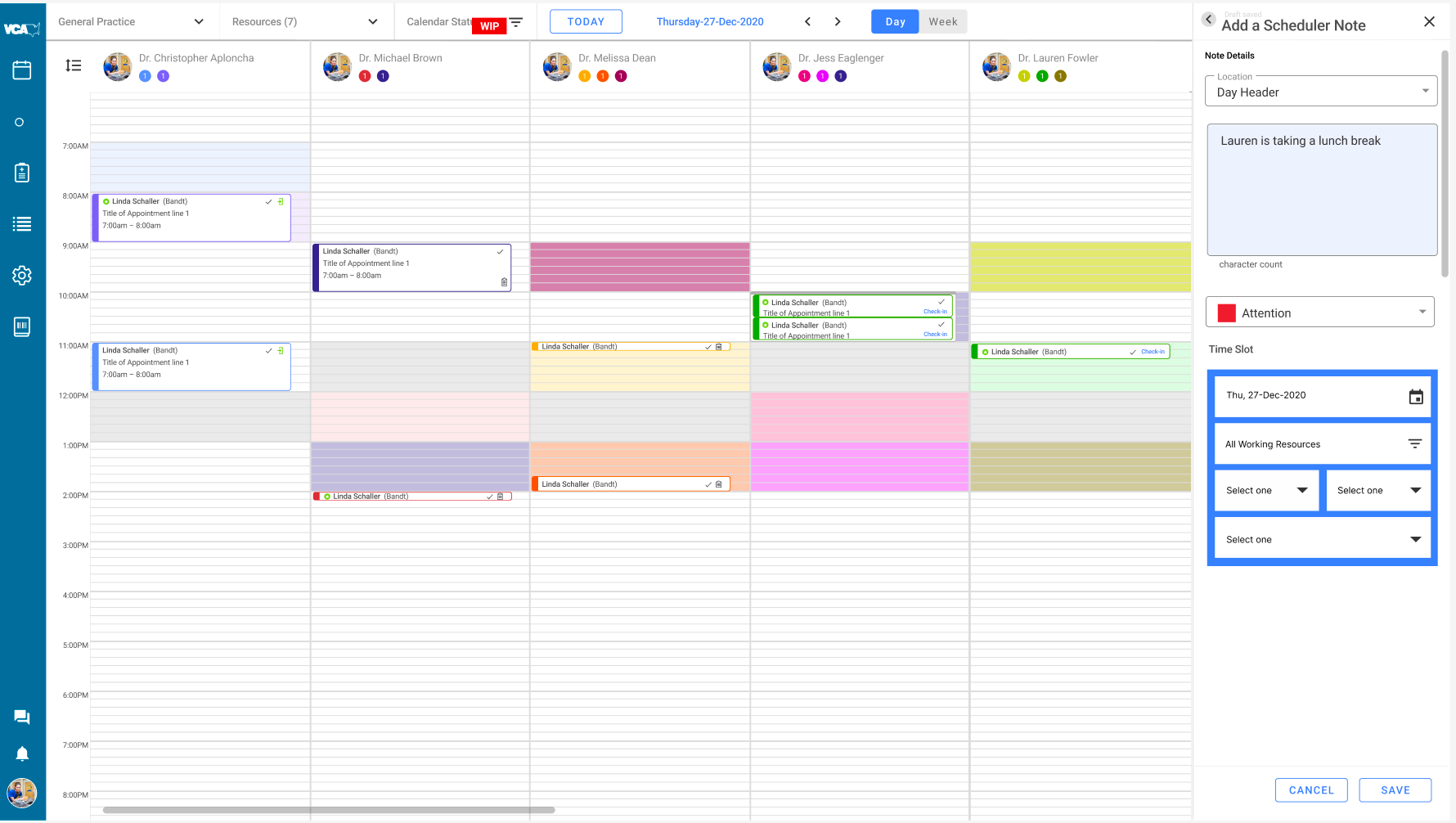Viewport: 1456px width, 823px height.
Task: Open date picker calendar icon in Time Slot
Action: (1416, 397)
